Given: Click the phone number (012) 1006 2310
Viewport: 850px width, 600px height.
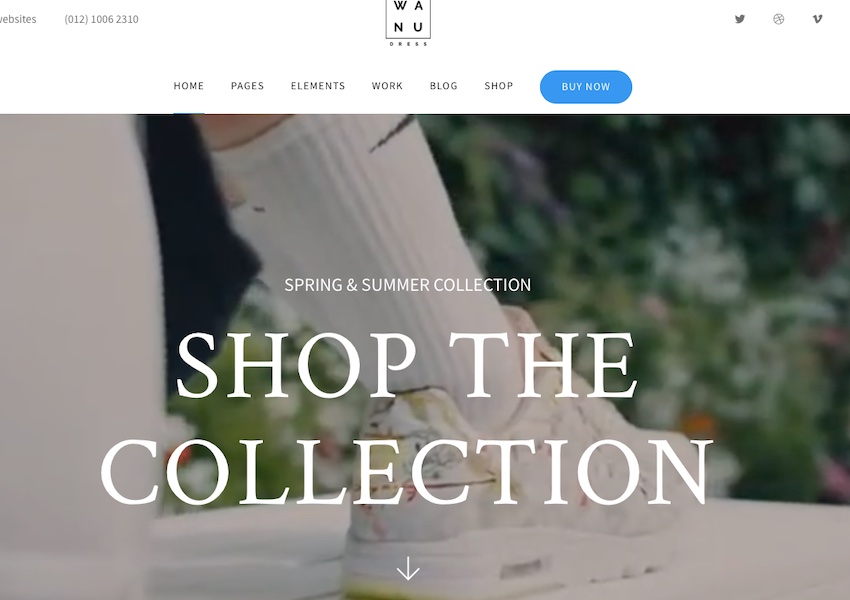Looking at the screenshot, I should click(x=101, y=19).
